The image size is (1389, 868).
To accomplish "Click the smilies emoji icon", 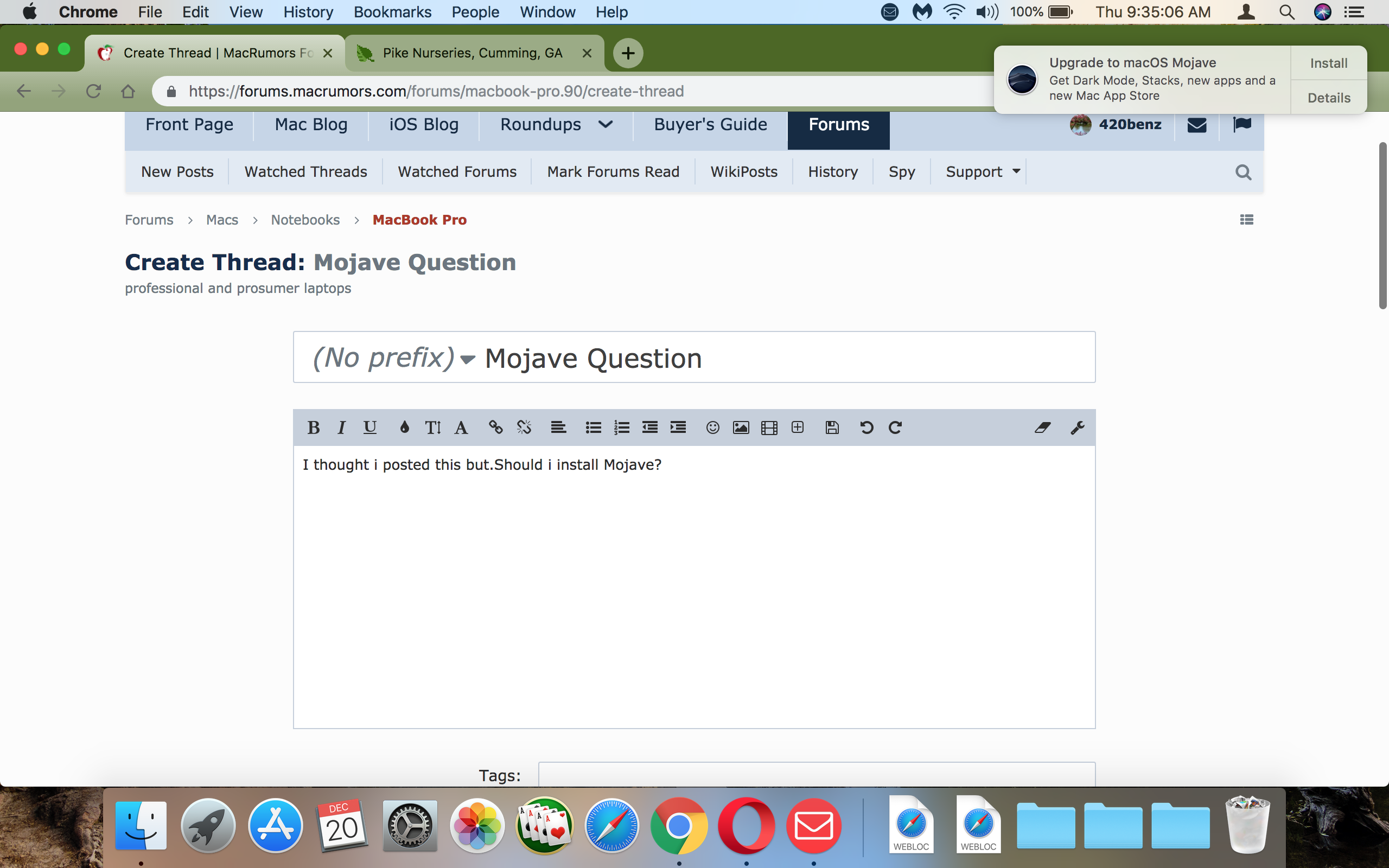I will (712, 427).
